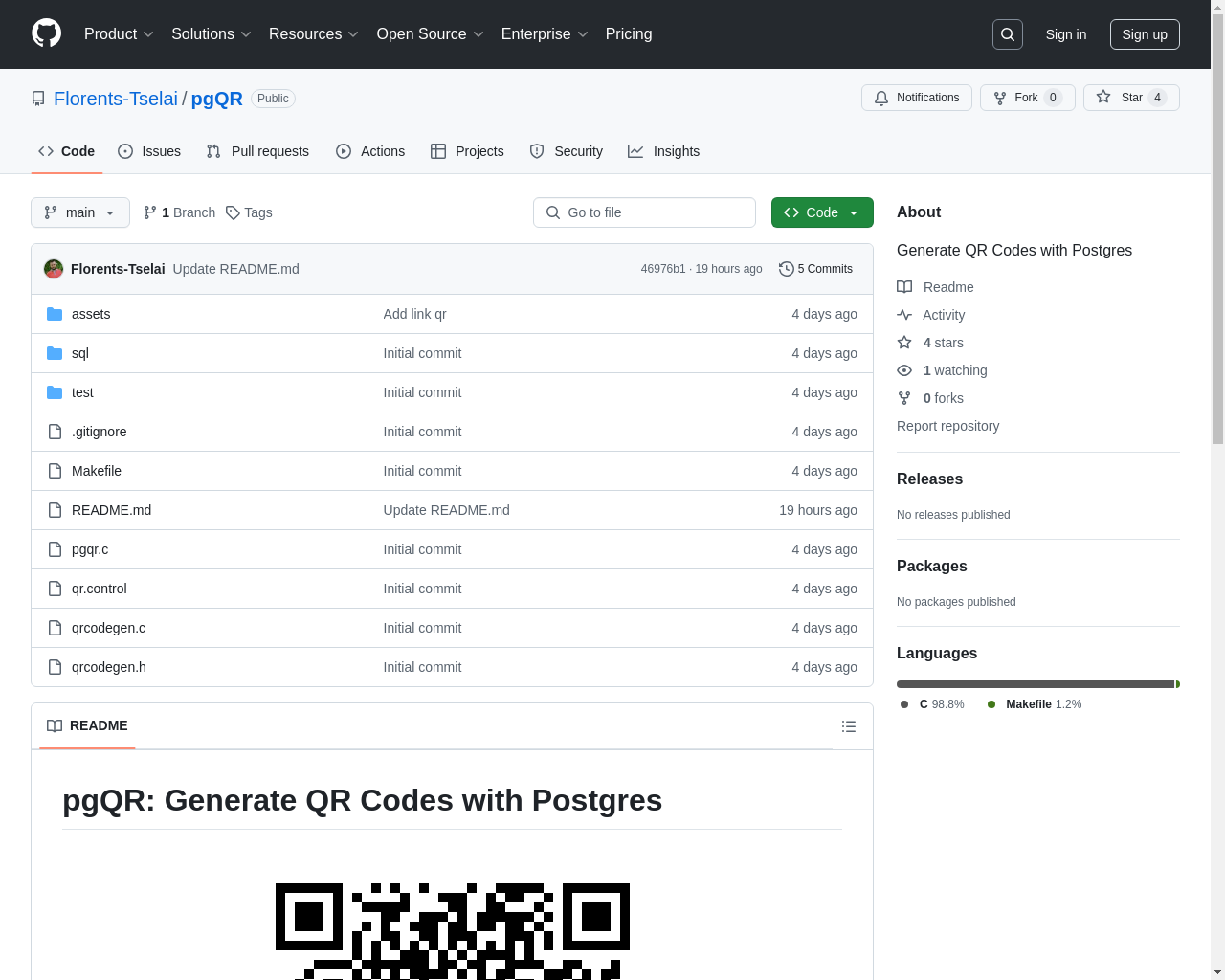Open the Florents-Tselai owner profile link
The width and height of the screenshot is (1225, 980).
pos(116,99)
